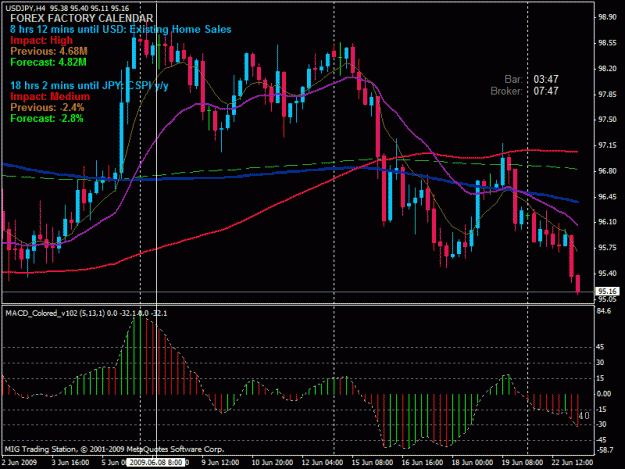
Task: Click the 'Impact: Medium' label
Action: (50, 97)
